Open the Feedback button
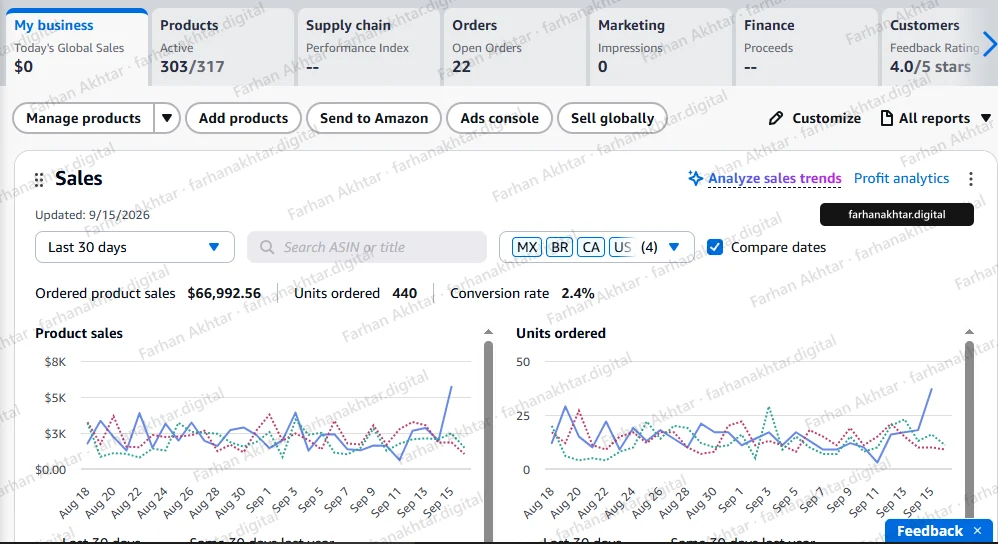This screenshot has width=998, height=544. [x=929, y=531]
